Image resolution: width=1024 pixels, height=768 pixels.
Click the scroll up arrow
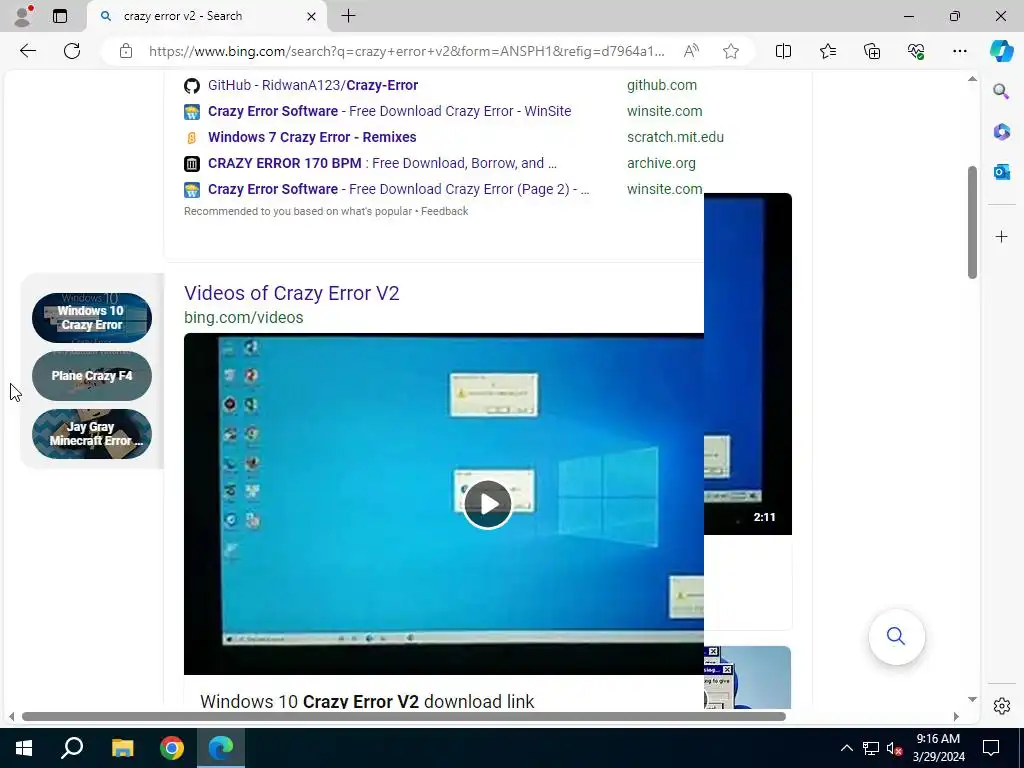pyautogui.click(x=972, y=79)
